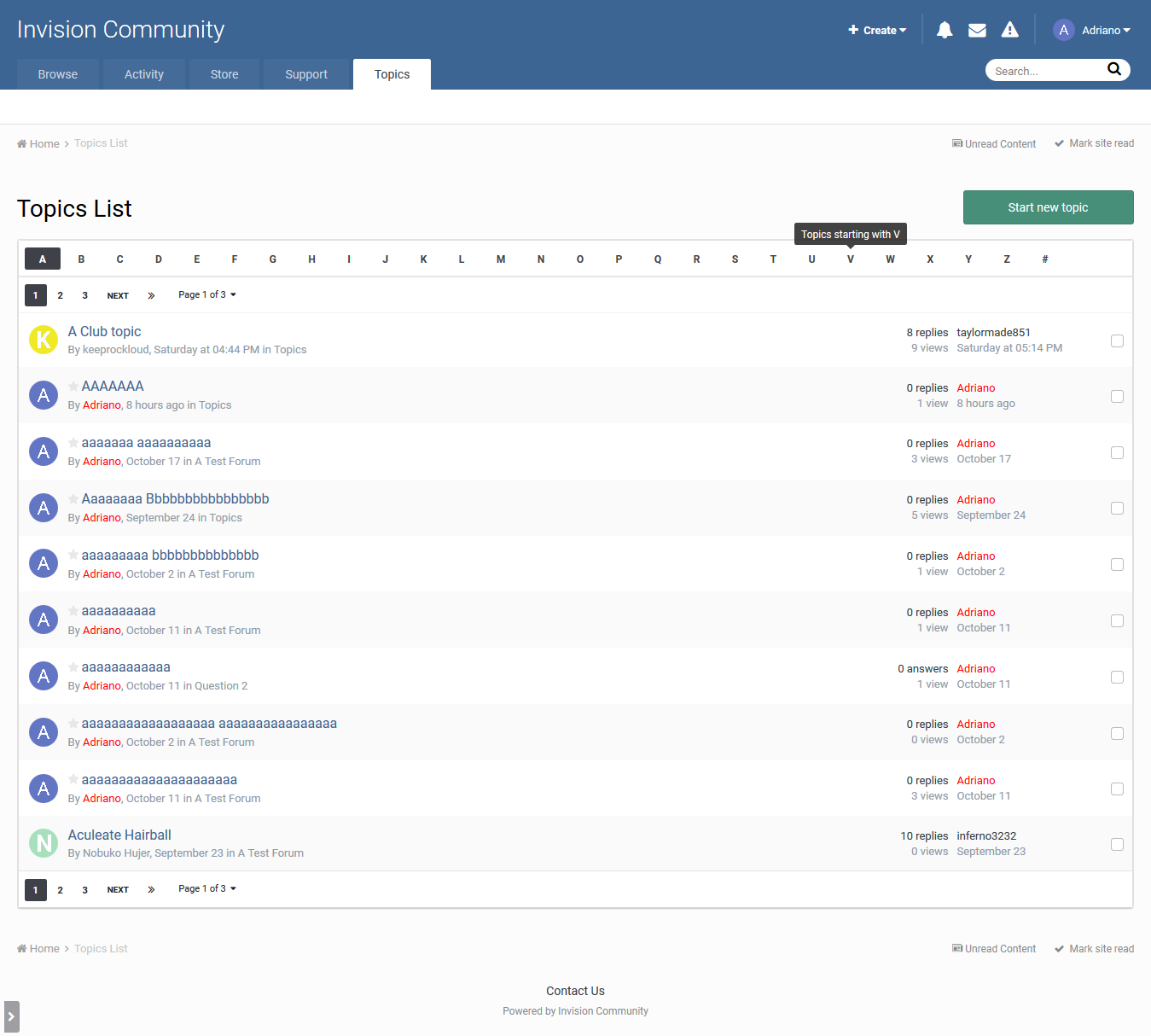Screen dimensions: 1151x1036
Task: Select the Topics tab
Action: 392,74
